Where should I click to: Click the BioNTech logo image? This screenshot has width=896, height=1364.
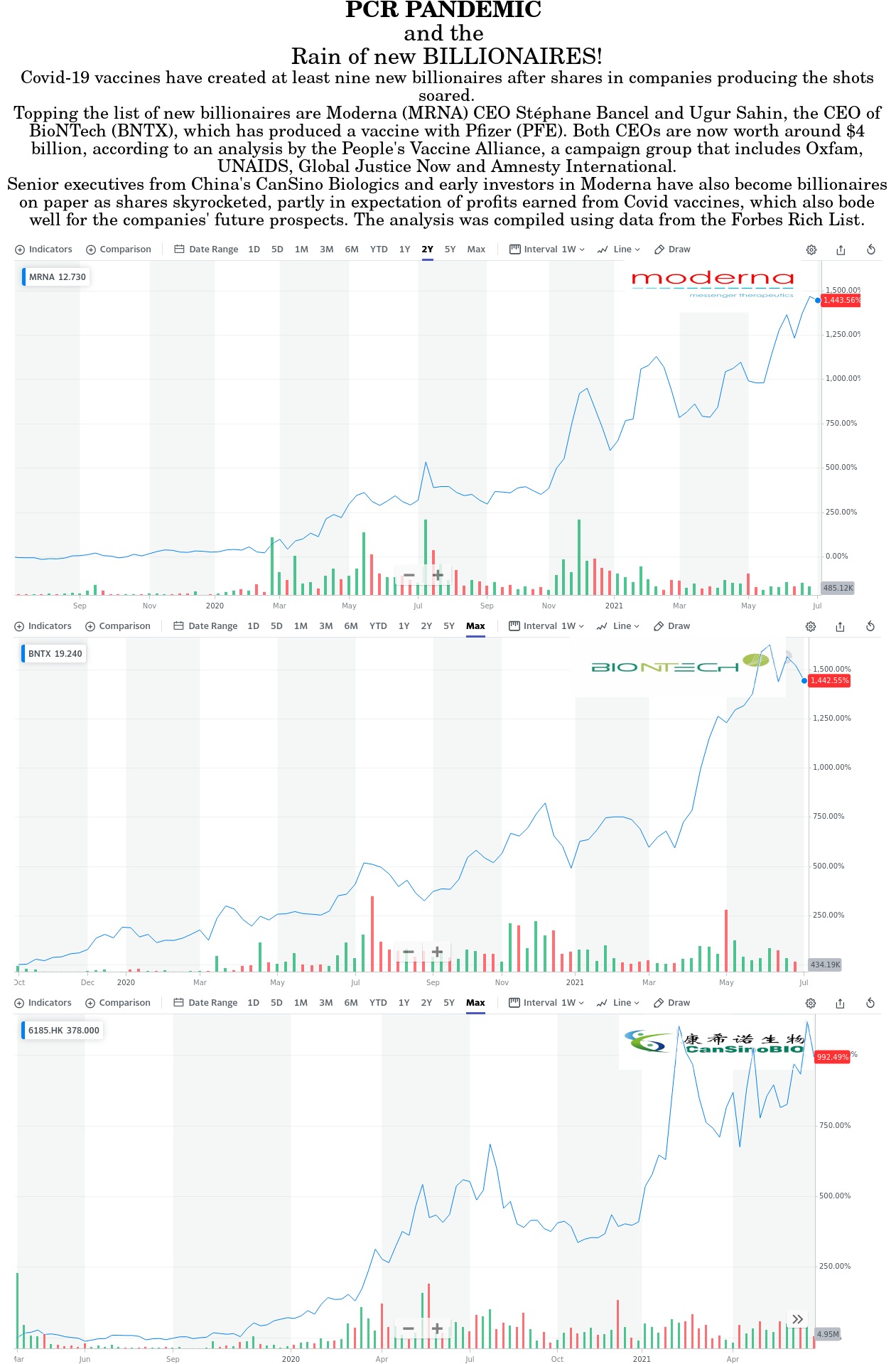point(681,662)
